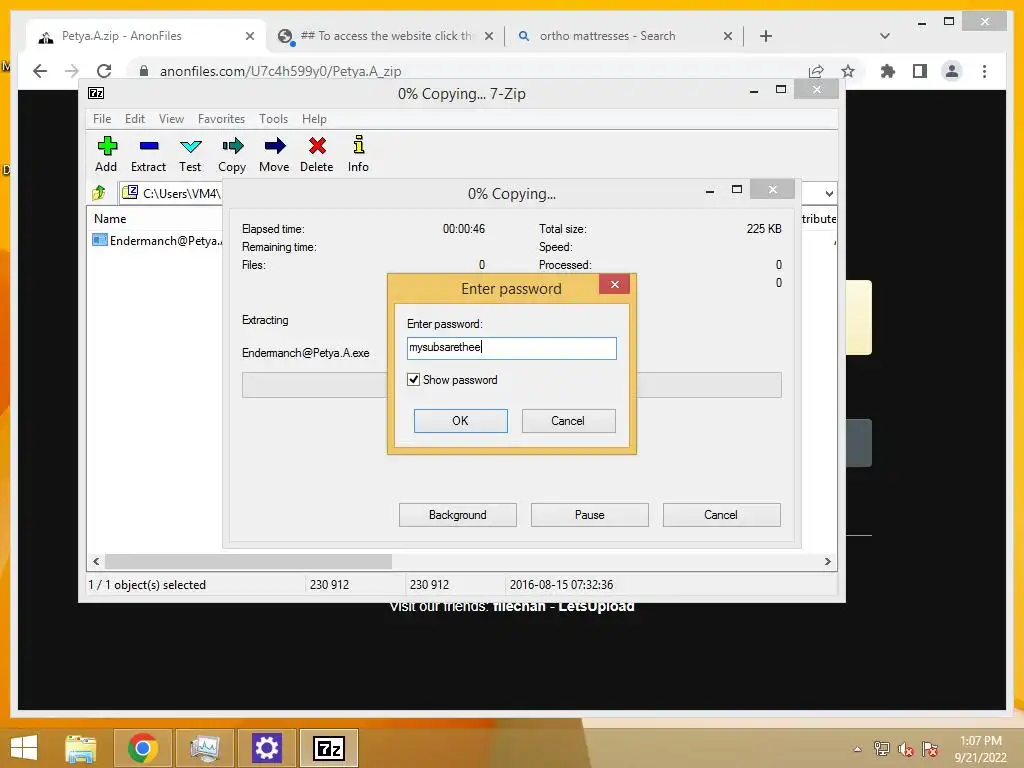Open File Explorer from the taskbar
This screenshot has width=1024, height=768.
81,748
